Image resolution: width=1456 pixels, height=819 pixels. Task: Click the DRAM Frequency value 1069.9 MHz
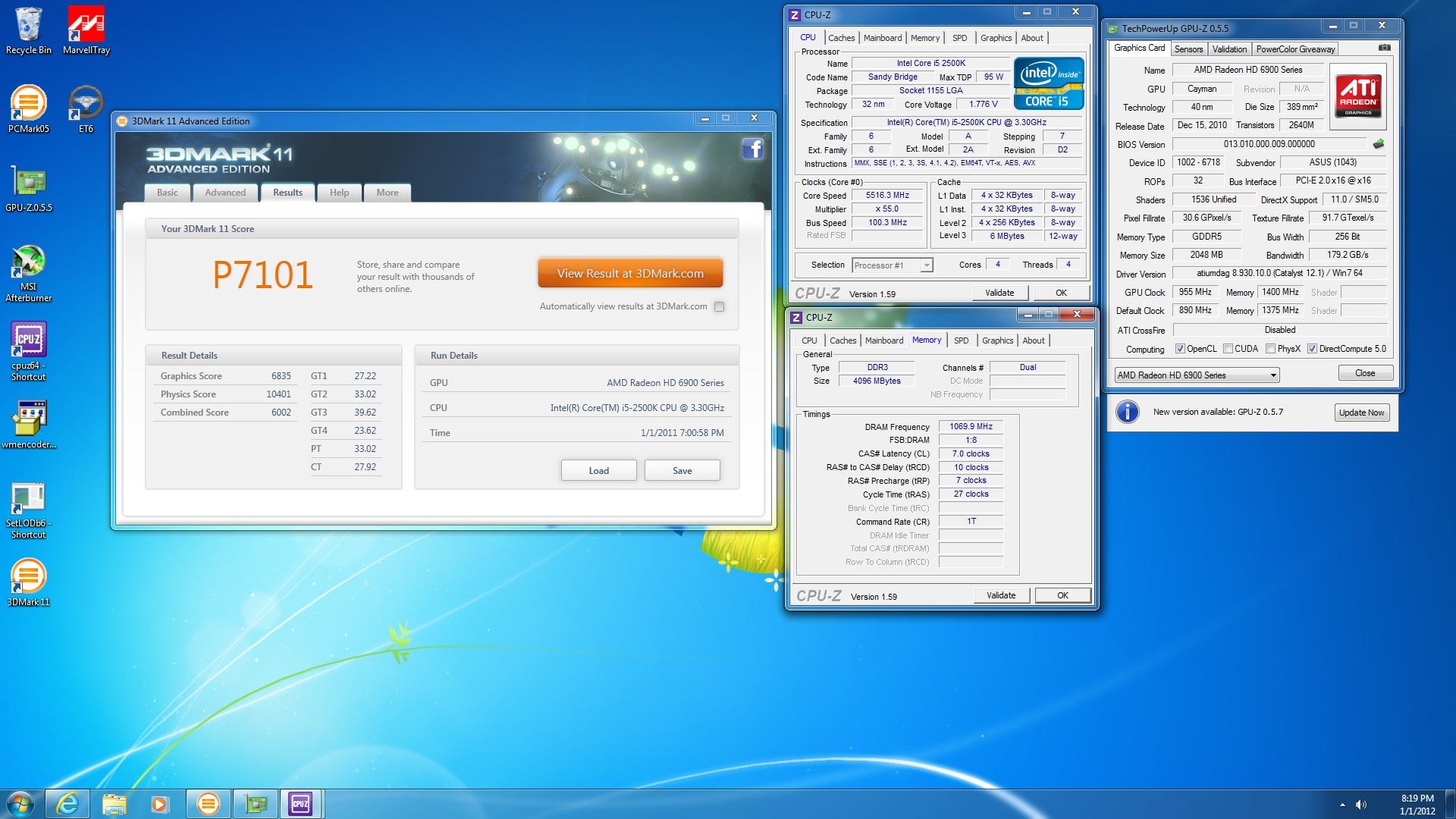pos(971,426)
